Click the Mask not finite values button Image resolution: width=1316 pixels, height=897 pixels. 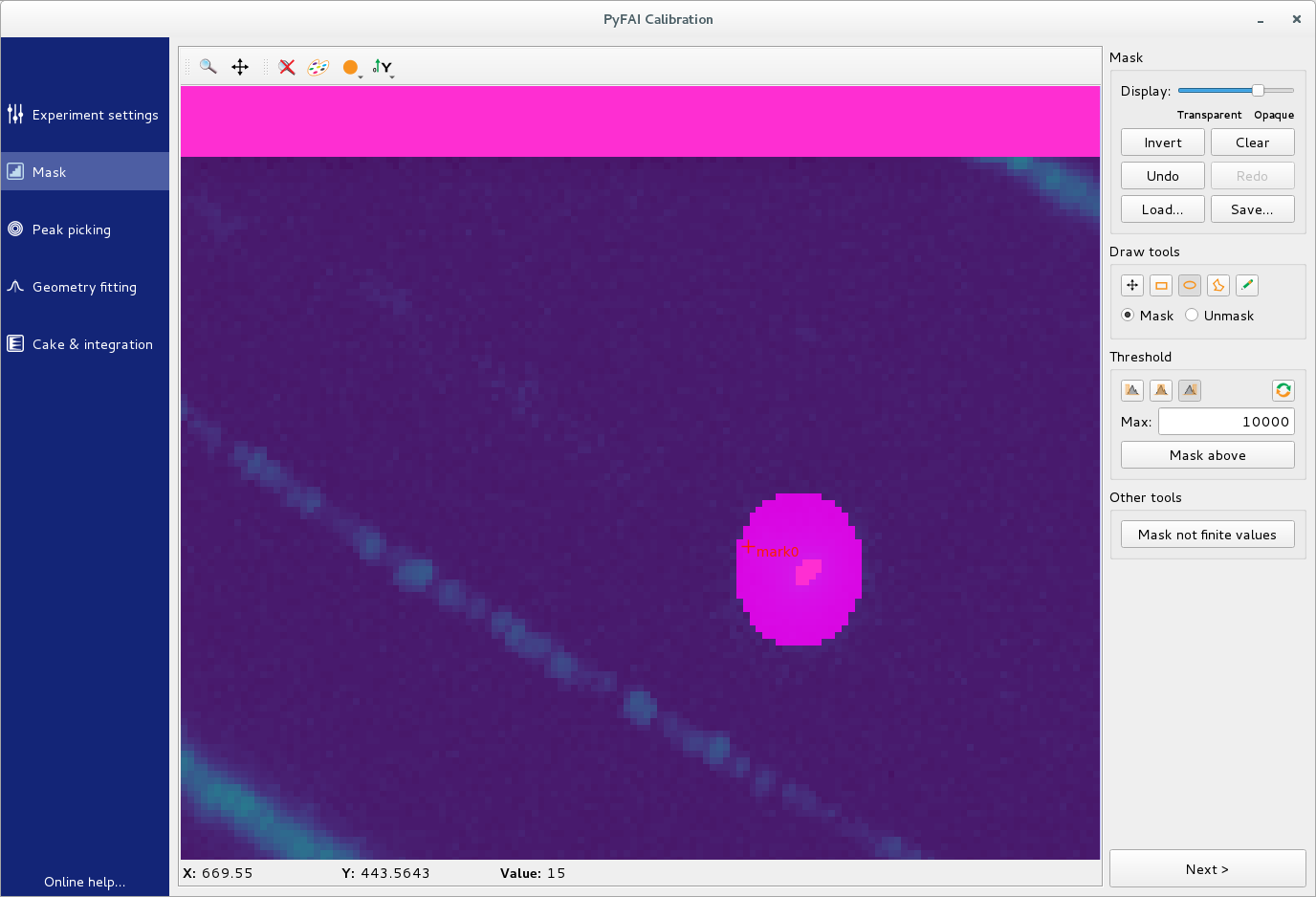point(1207,535)
